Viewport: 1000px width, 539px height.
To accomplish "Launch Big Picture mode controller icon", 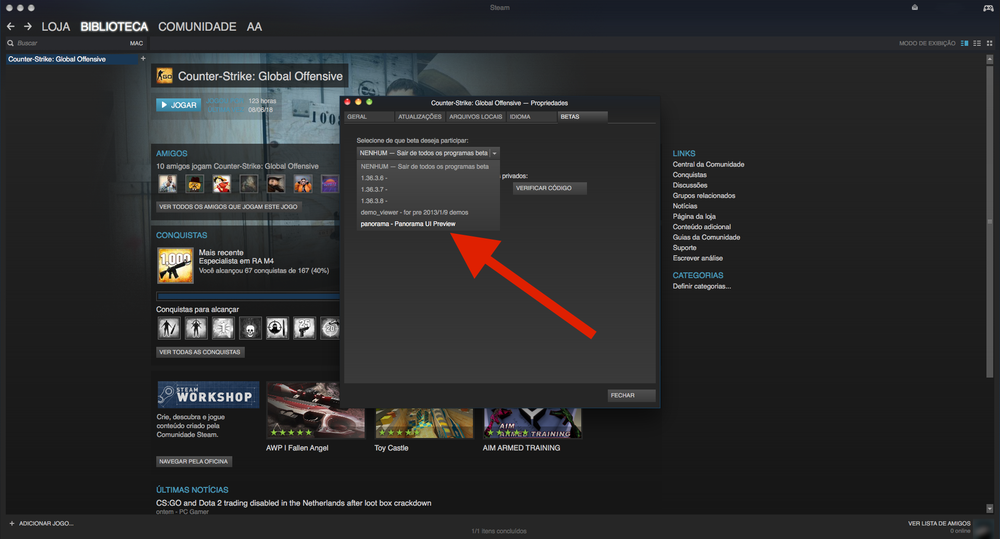I will click(988, 8).
